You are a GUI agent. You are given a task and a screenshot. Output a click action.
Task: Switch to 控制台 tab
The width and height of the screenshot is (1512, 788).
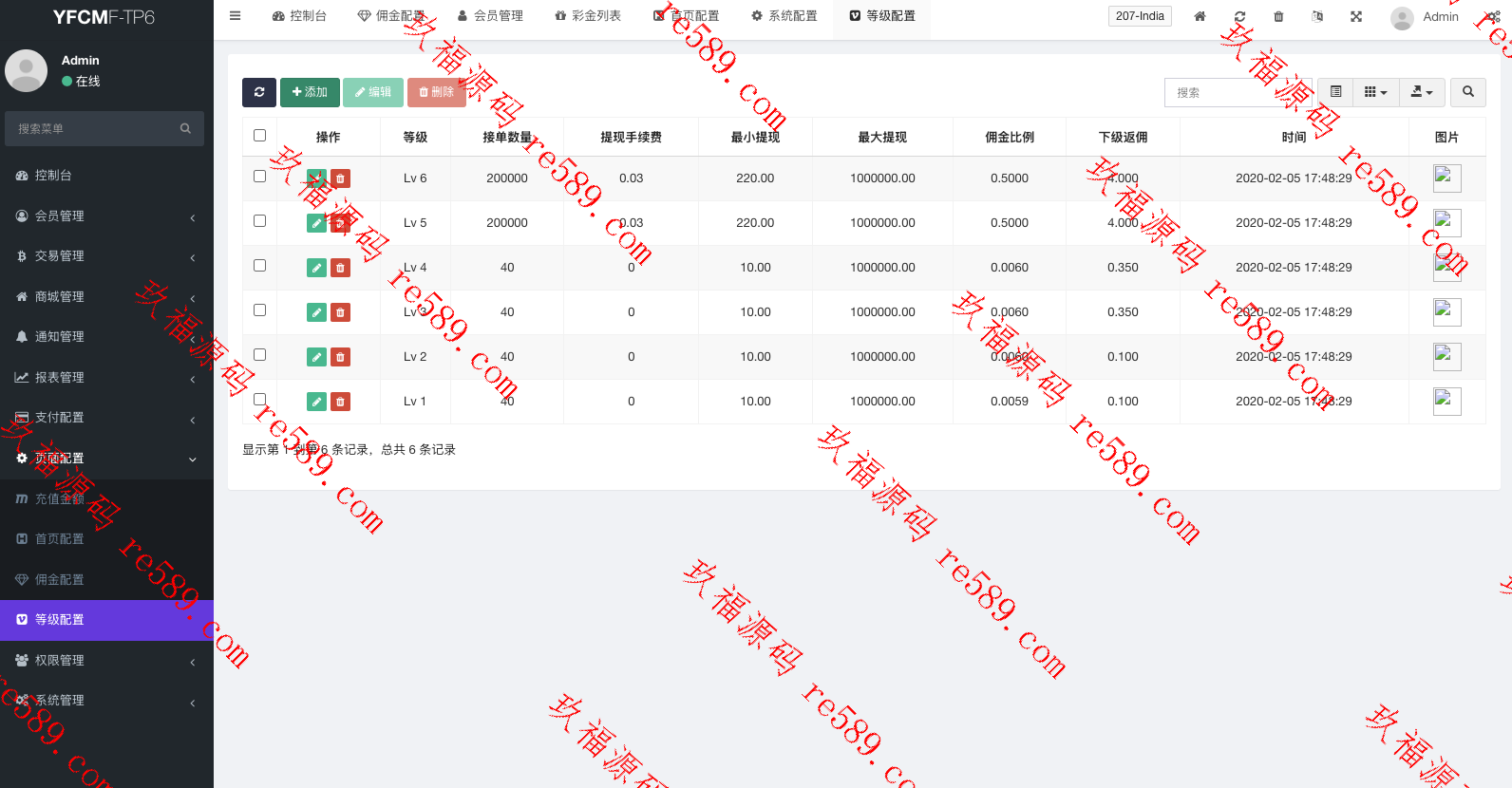(299, 16)
